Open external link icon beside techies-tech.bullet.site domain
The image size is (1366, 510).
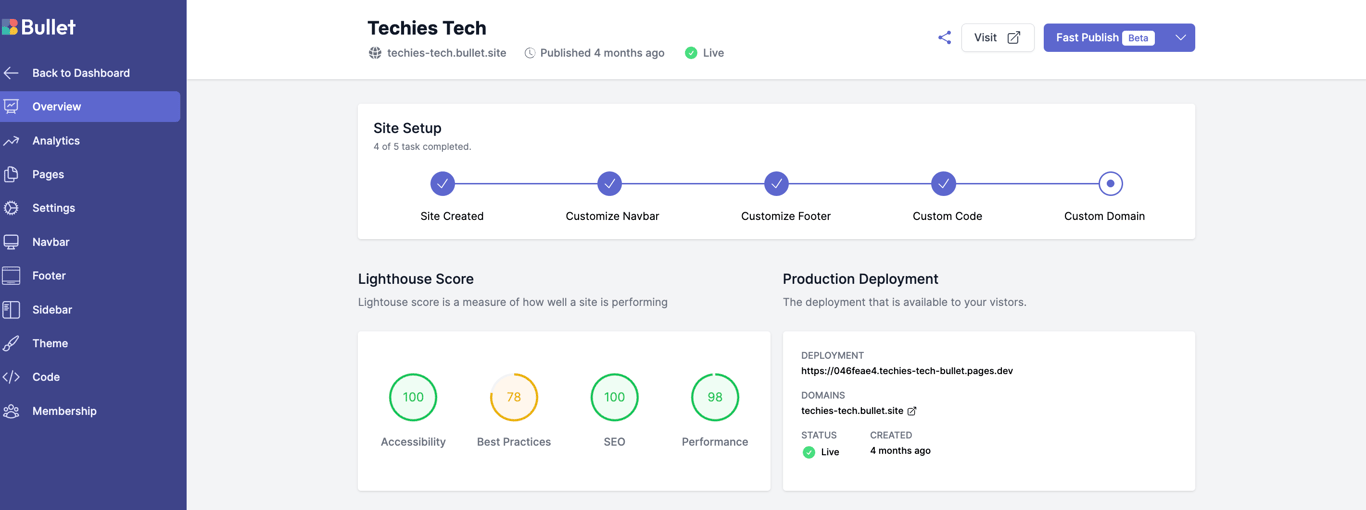912,411
